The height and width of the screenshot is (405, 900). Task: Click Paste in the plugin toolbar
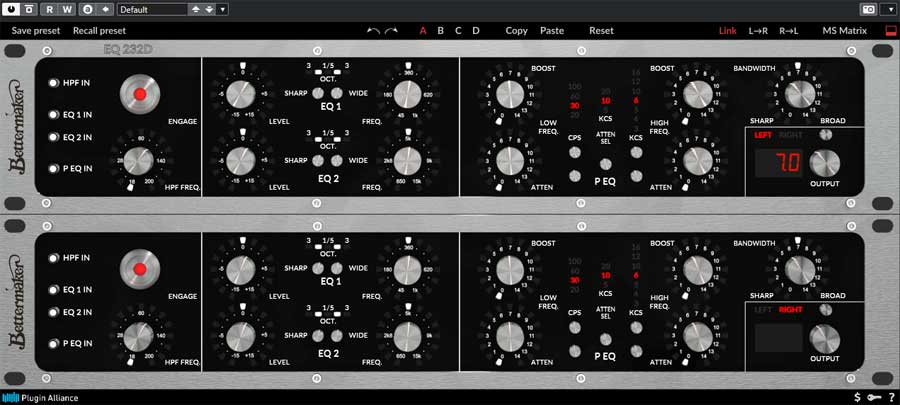(552, 31)
